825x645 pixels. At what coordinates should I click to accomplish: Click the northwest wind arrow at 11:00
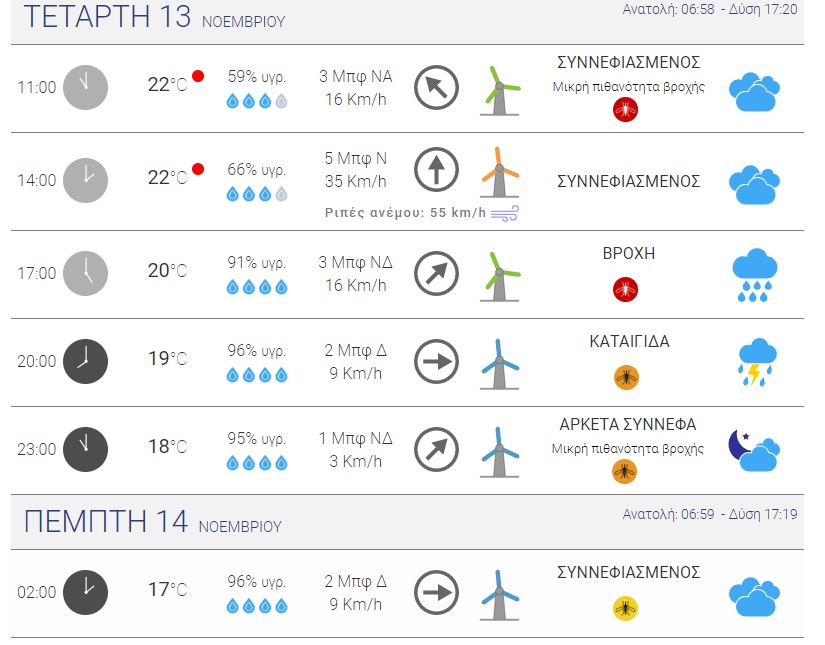(x=436, y=87)
